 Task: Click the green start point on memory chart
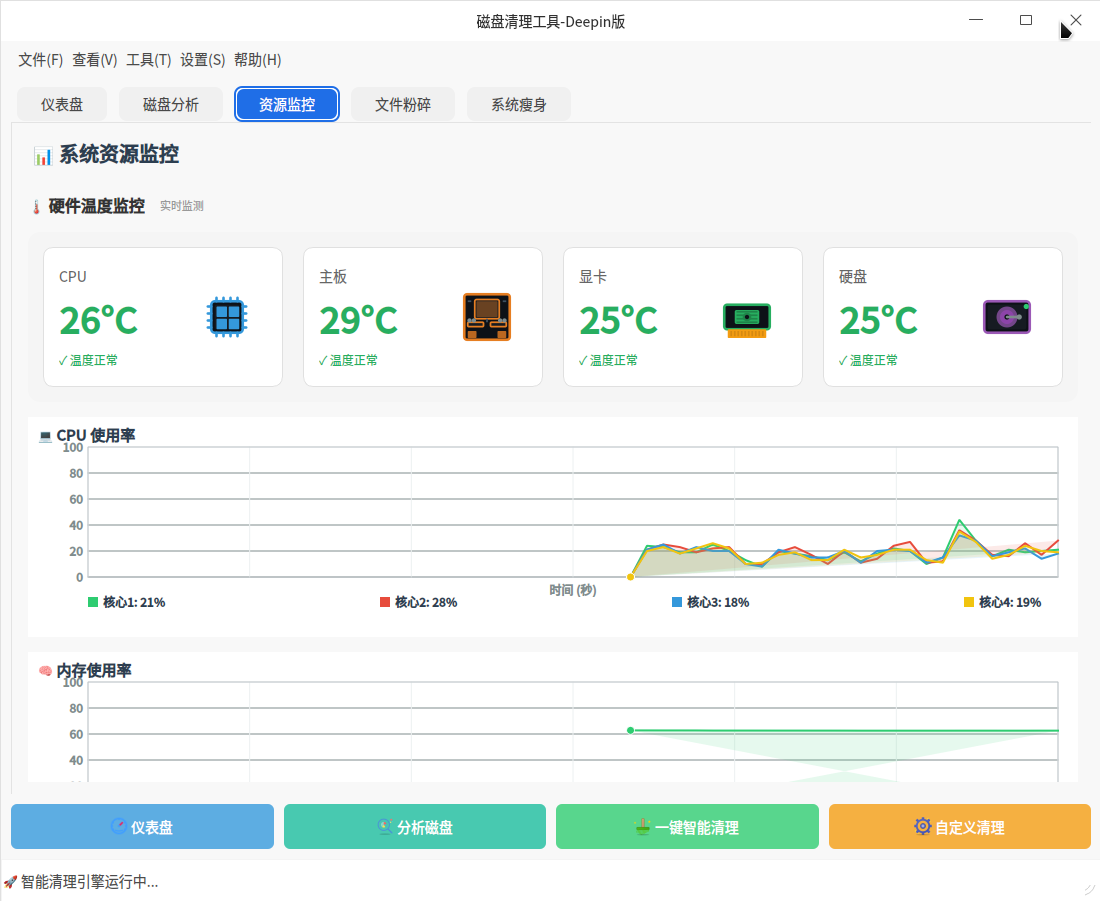[x=631, y=730]
